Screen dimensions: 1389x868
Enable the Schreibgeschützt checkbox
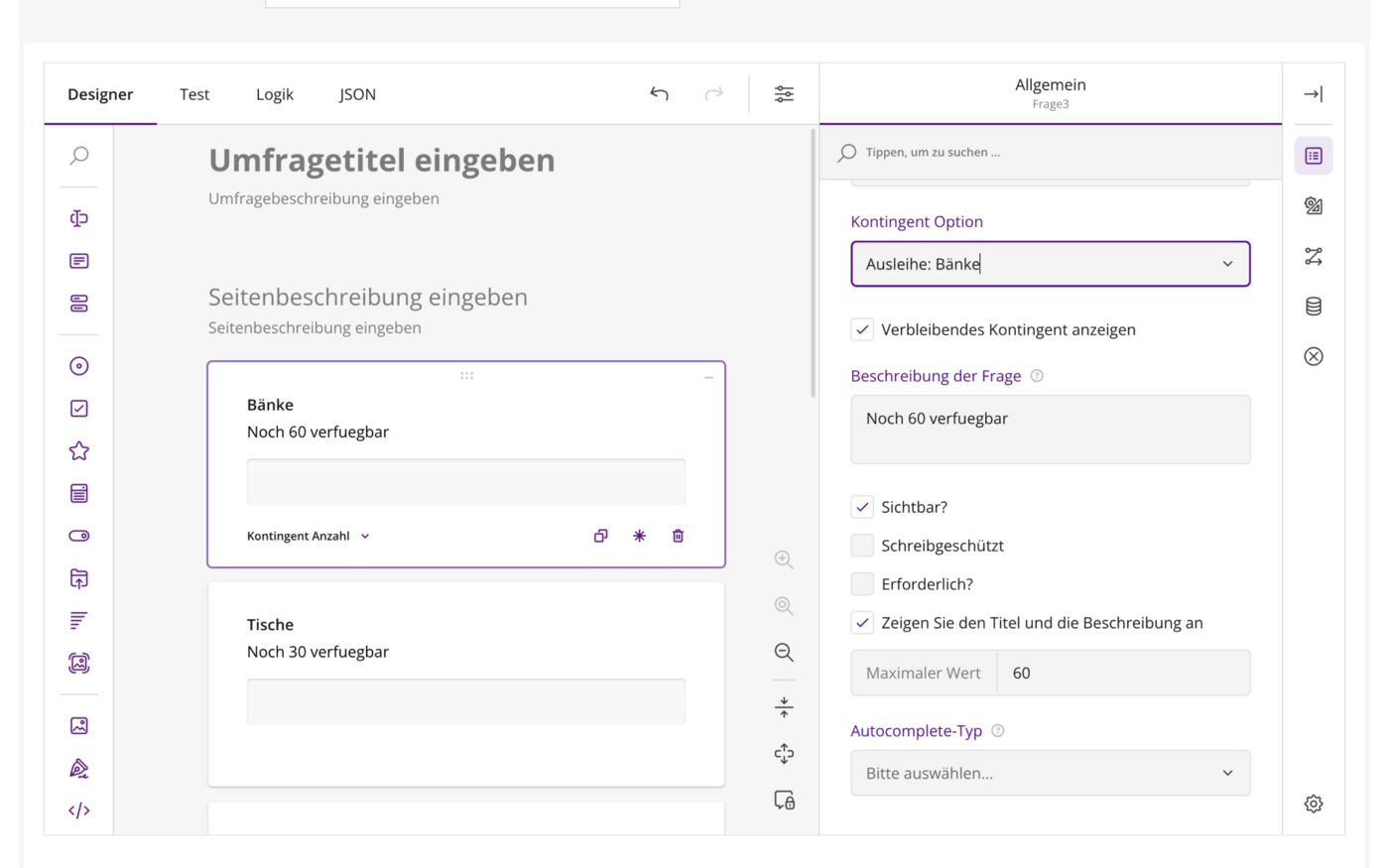point(862,546)
